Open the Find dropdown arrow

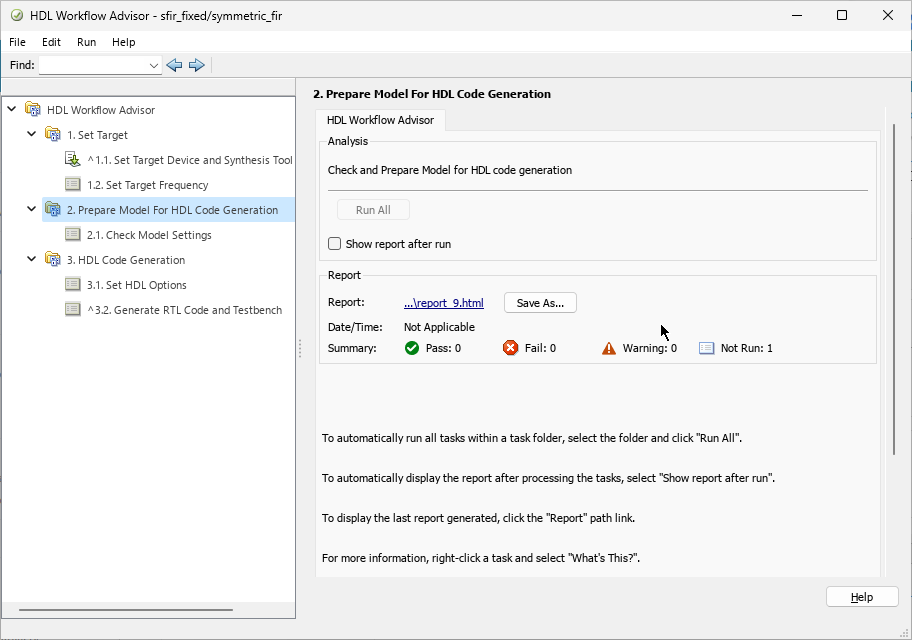click(x=154, y=65)
